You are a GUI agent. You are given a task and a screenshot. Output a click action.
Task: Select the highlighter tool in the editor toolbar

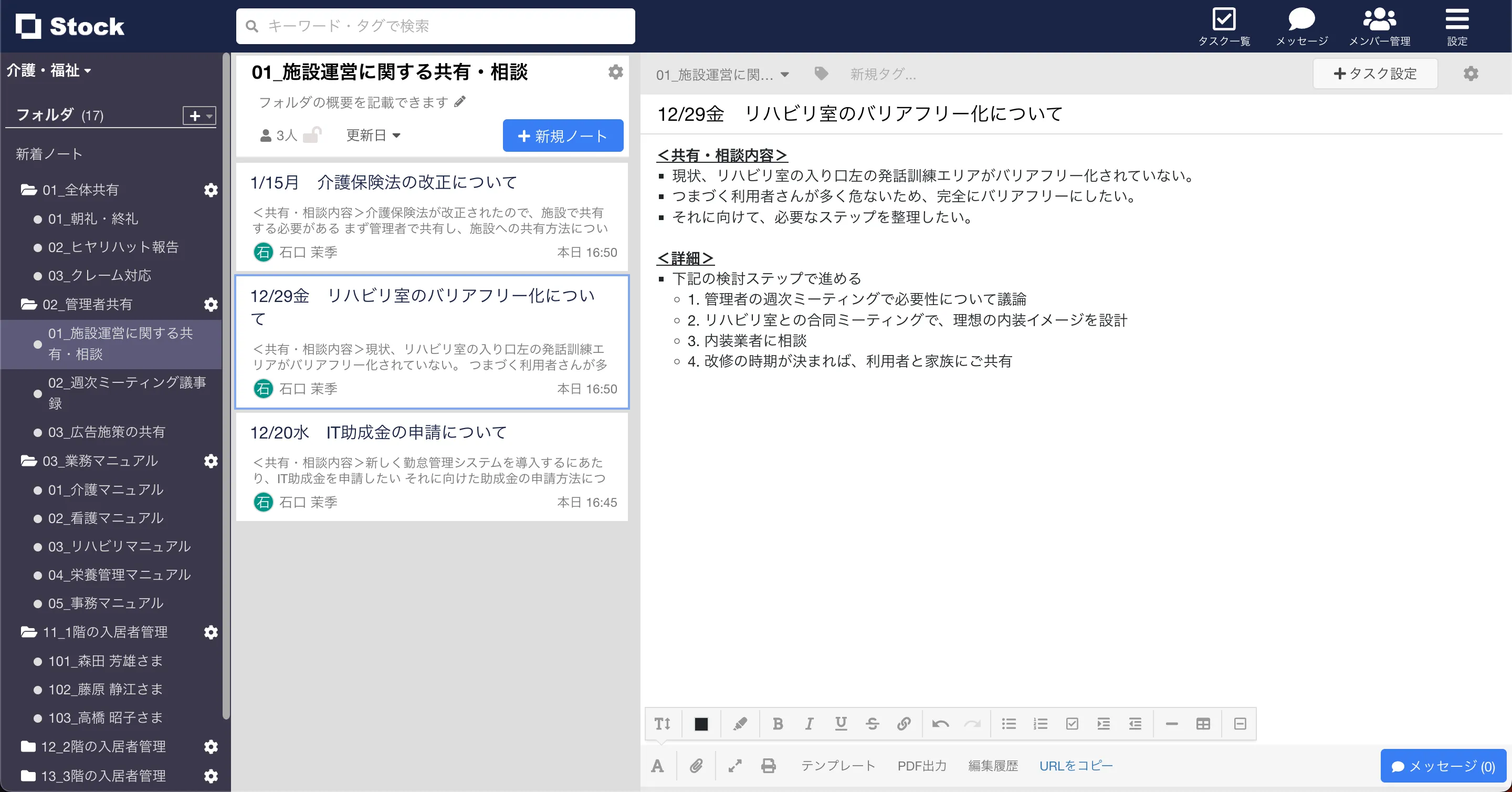point(740,724)
